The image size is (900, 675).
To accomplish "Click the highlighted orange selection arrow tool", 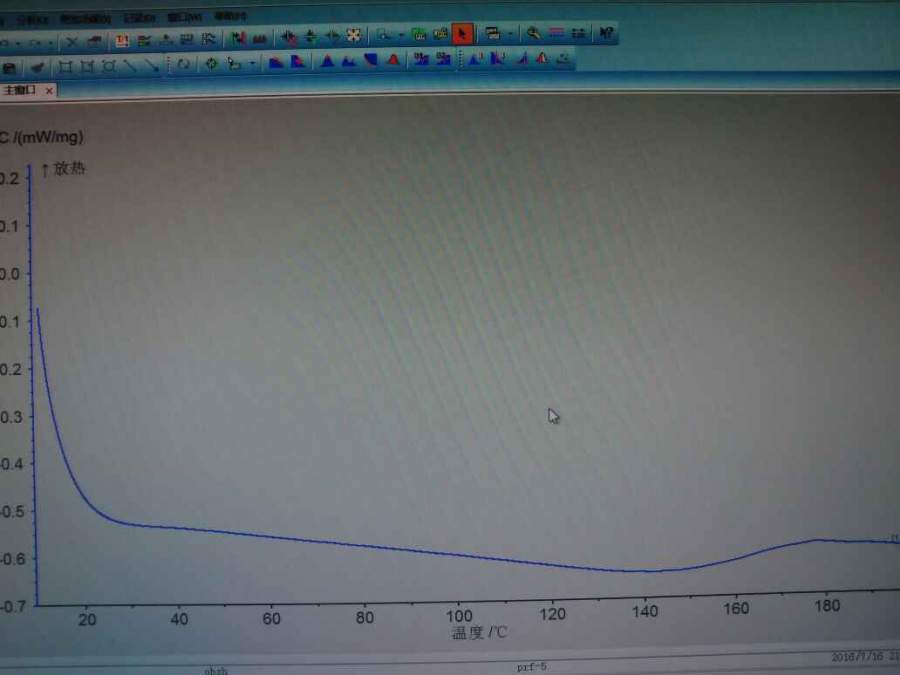I will pyautogui.click(x=463, y=34).
